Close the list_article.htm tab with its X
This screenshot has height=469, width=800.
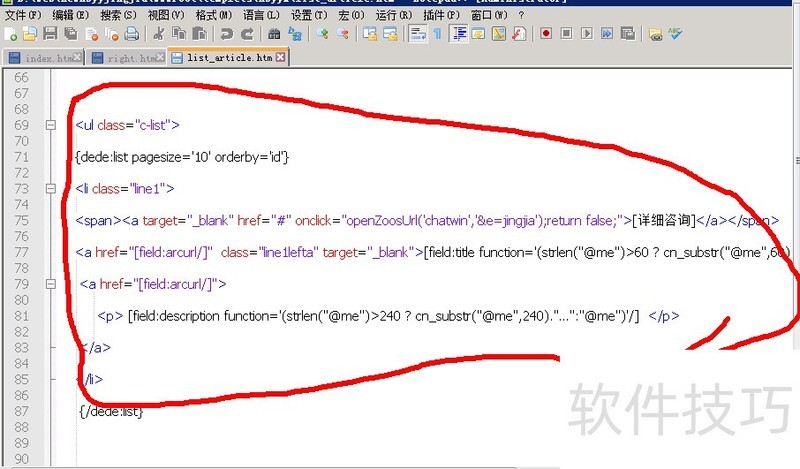(x=280, y=57)
